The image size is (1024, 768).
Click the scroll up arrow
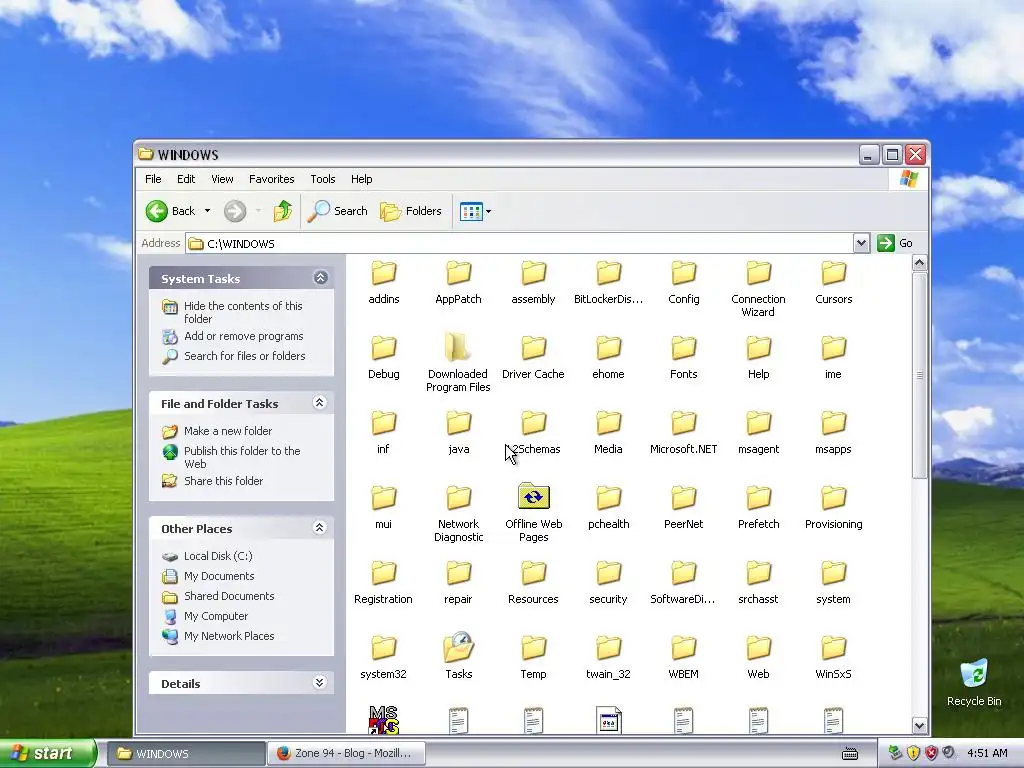point(920,263)
